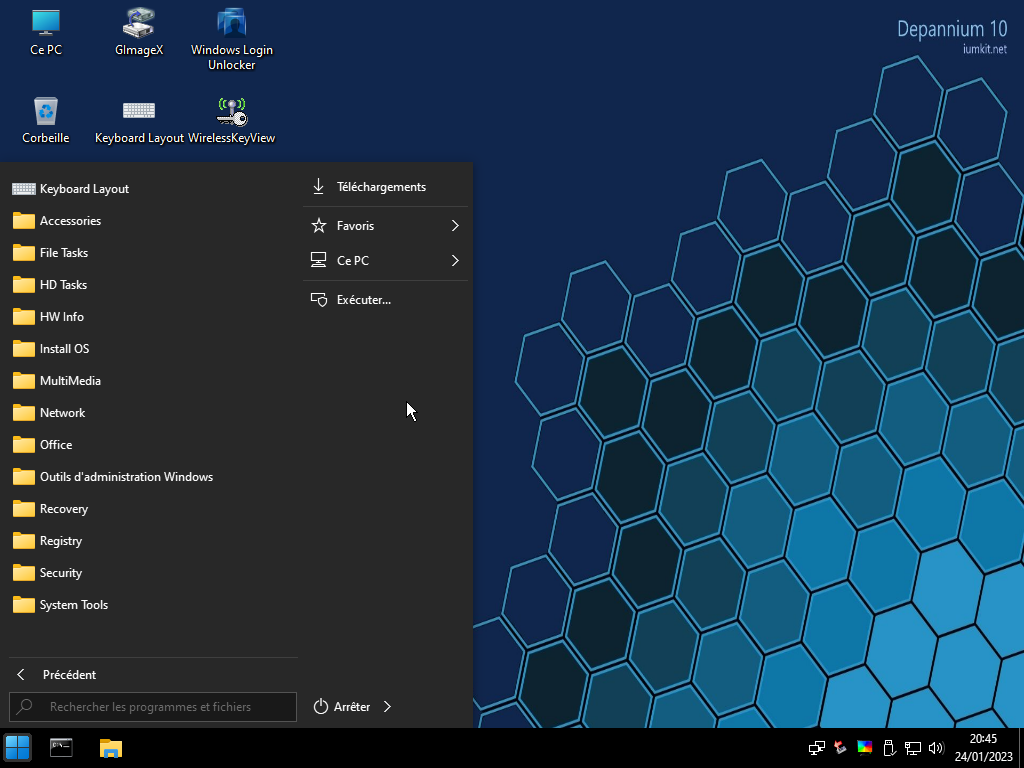Select Ce PC start menu entry
Viewport: 1024px width, 768px height.
(x=385, y=261)
